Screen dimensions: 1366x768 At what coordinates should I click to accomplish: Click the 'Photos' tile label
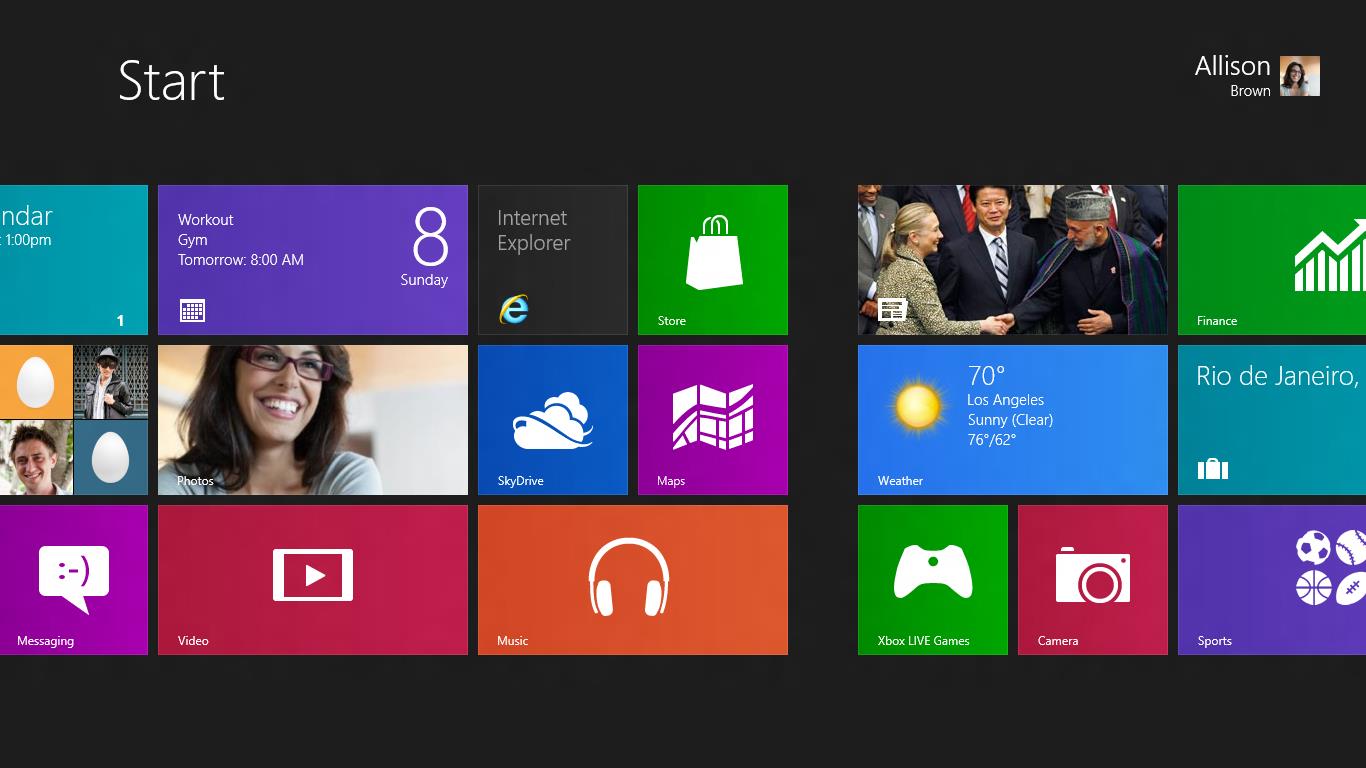coord(195,481)
